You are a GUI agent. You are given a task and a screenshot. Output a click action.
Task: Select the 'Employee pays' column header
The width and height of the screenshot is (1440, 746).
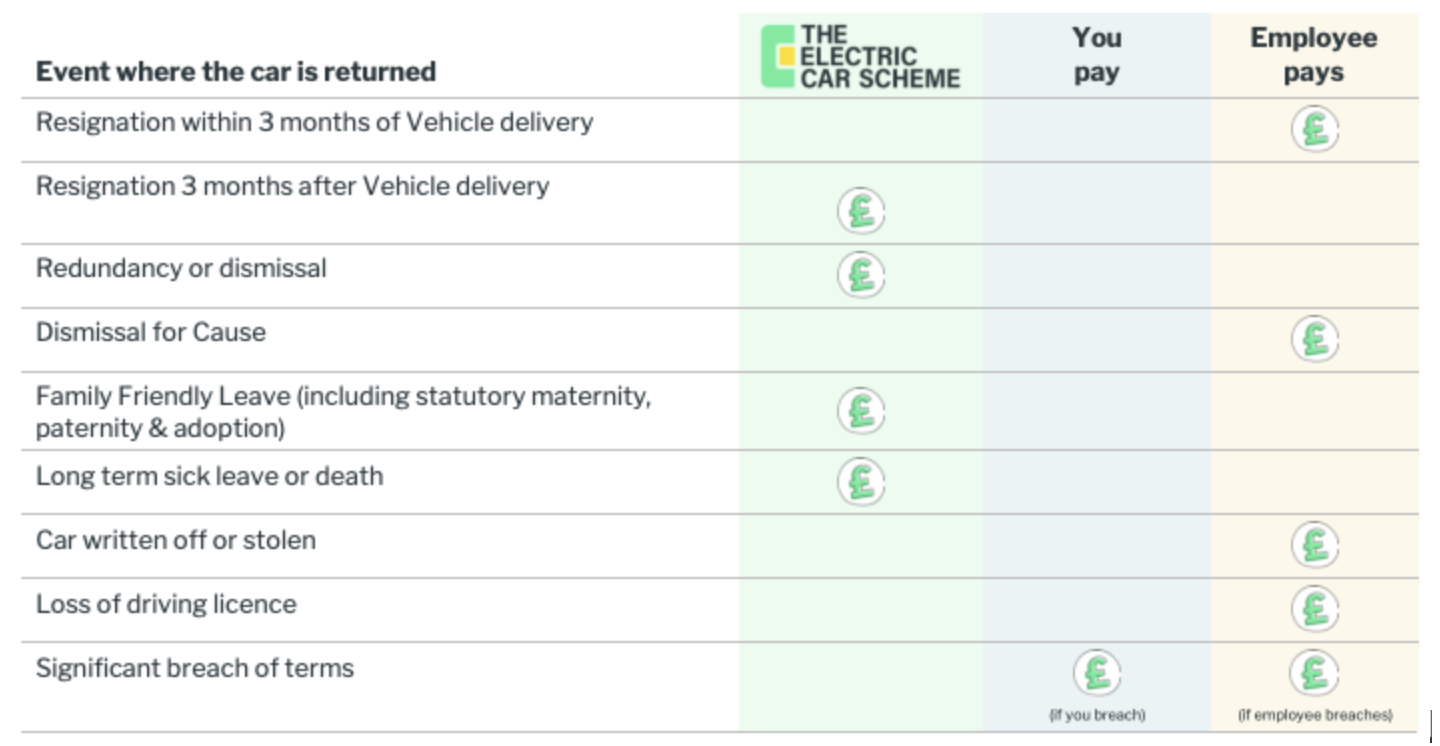pos(1314,55)
